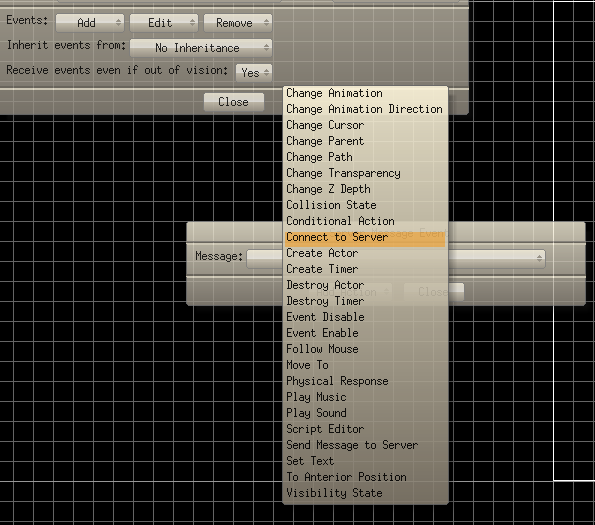Choose Collision State action
595x525 pixels.
pyautogui.click(x=365, y=205)
